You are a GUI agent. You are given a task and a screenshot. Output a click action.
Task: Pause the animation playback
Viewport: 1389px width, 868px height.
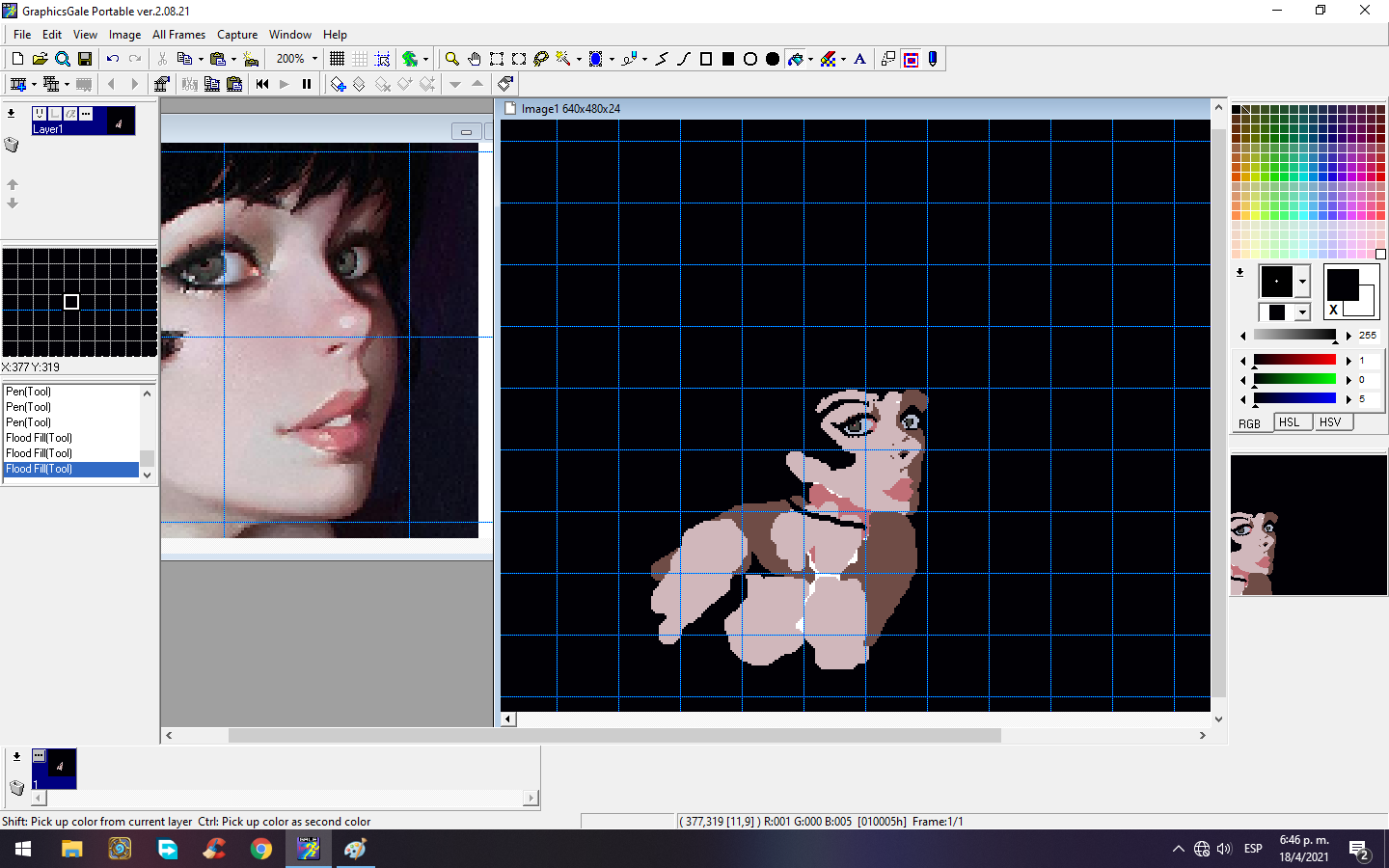307,84
